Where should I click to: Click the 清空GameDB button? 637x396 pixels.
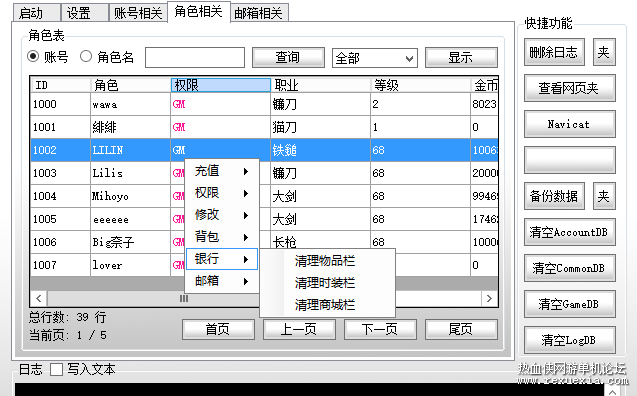click(x=570, y=304)
